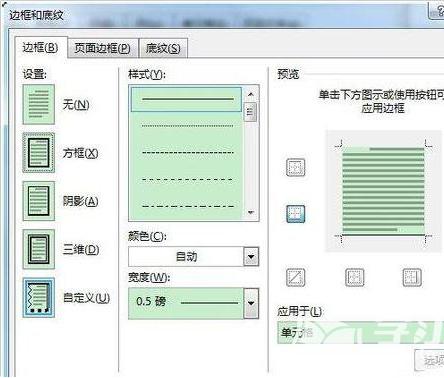Image resolution: width=444 pixels, height=378 pixels.
Task: Toggle the top border button in preview
Action: [296, 167]
